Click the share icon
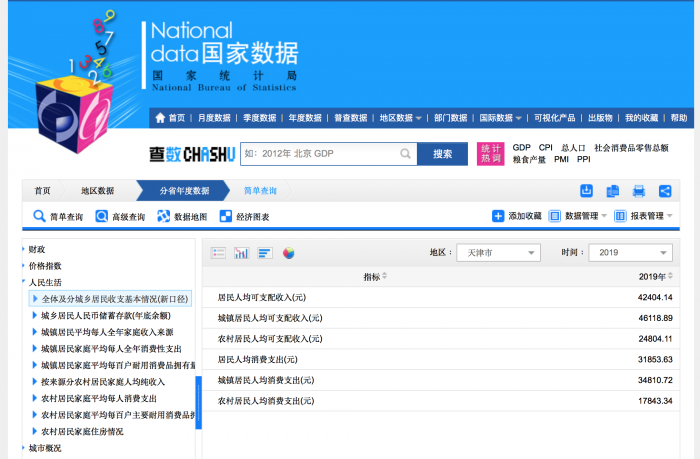Screen dimensions: 700x459 (x=665, y=191)
